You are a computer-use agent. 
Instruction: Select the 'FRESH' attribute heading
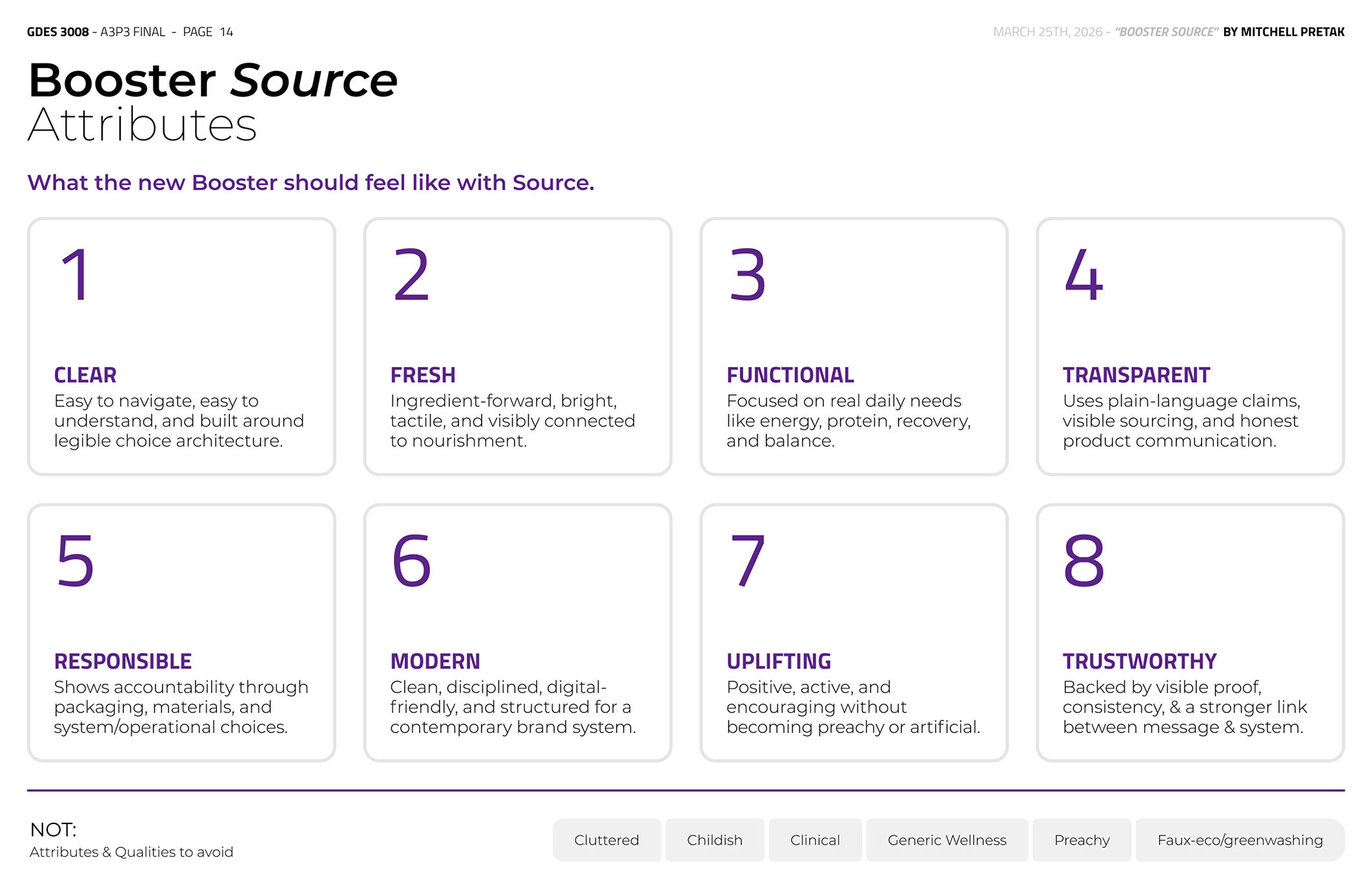point(423,375)
